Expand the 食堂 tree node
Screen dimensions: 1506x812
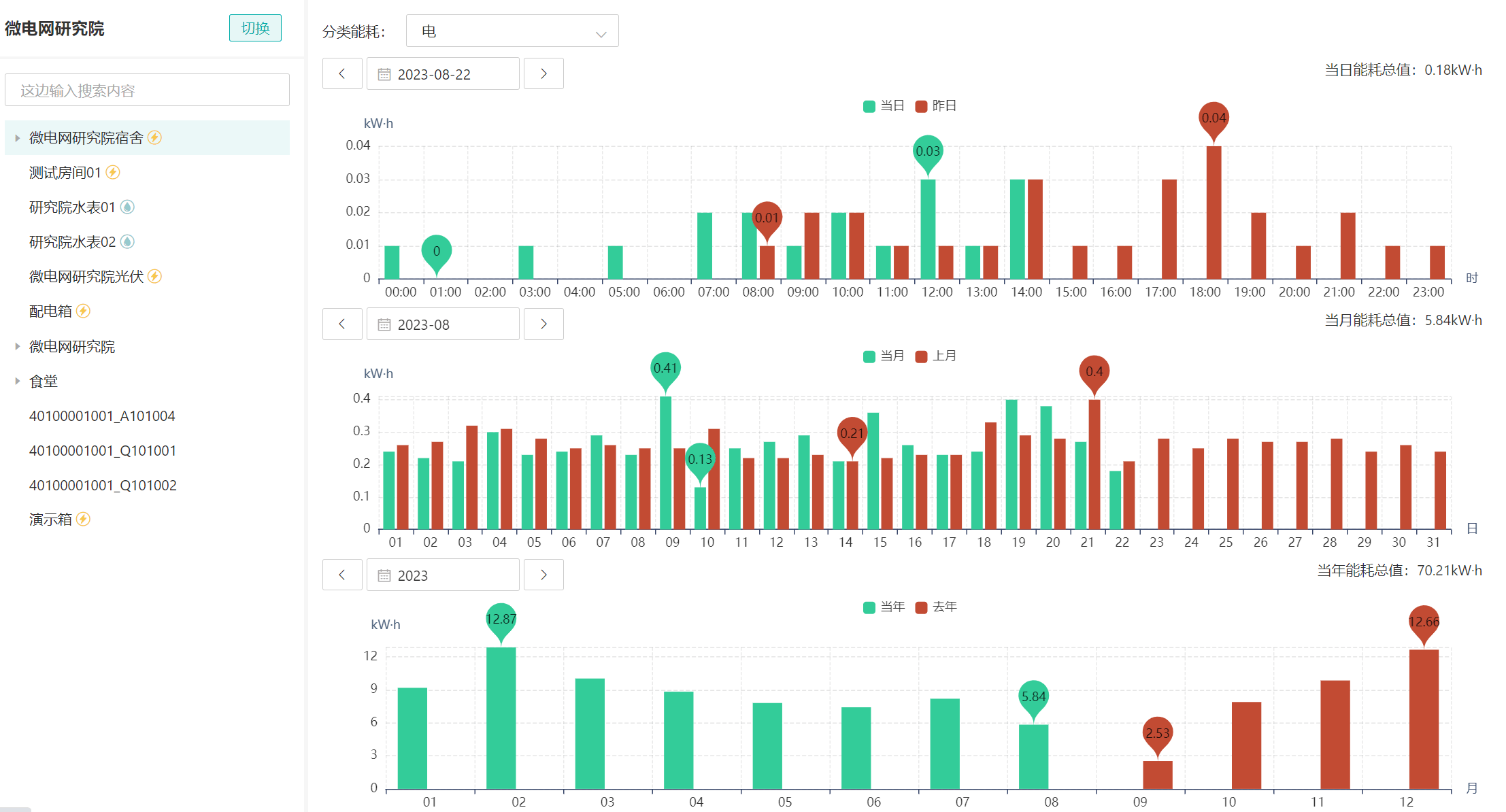pyautogui.click(x=17, y=382)
